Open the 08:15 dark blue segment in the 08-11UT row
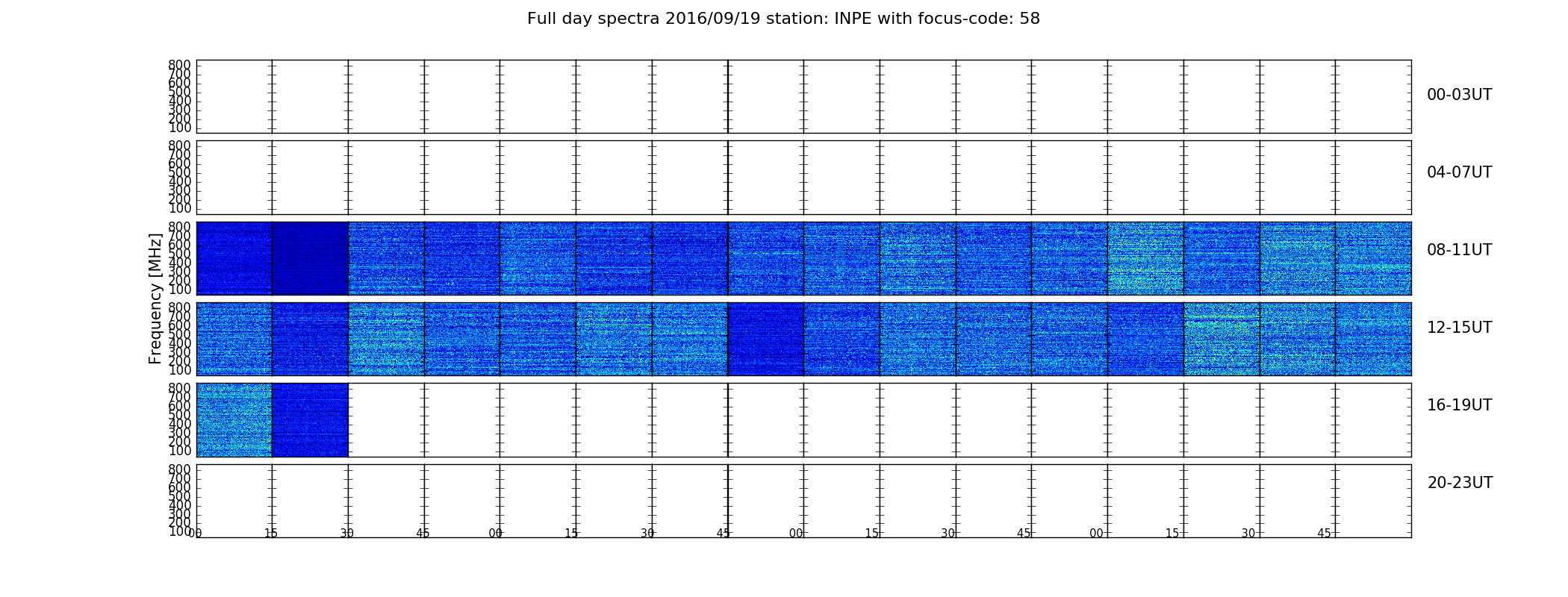This screenshot has width=1568, height=597. pyautogui.click(x=310, y=258)
